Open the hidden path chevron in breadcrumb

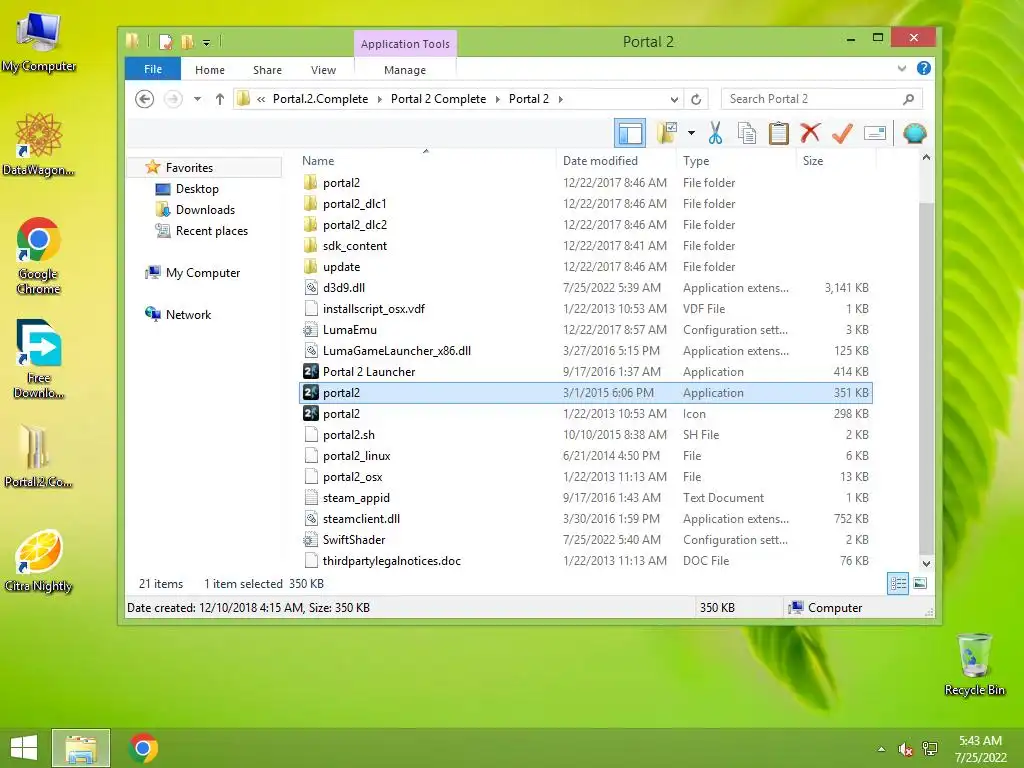(261, 99)
